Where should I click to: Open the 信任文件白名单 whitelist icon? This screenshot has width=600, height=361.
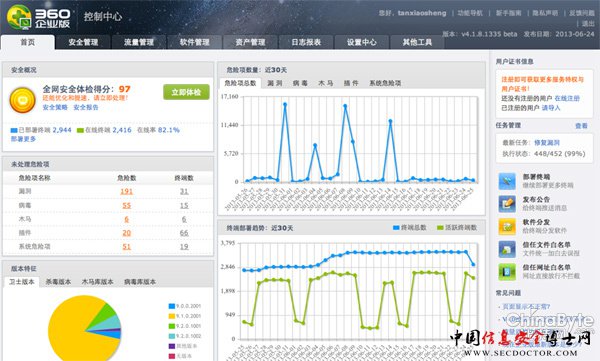(x=507, y=249)
